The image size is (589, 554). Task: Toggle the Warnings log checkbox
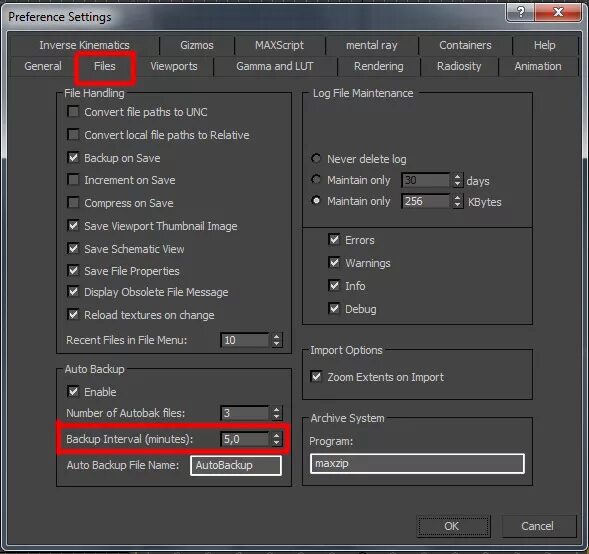[x=334, y=262]
